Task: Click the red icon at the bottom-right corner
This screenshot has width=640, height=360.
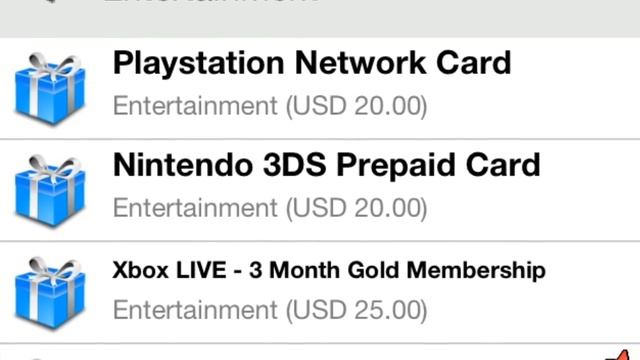Action: pyautogui.click(x=623, y=355)
